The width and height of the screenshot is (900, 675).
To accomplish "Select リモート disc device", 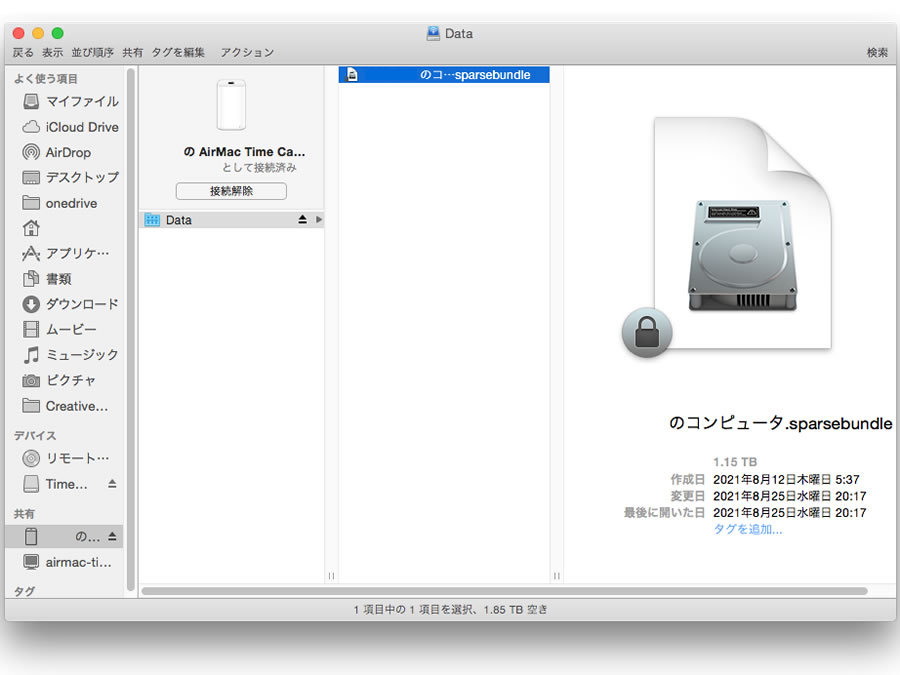I will click(x=65, y=458).
